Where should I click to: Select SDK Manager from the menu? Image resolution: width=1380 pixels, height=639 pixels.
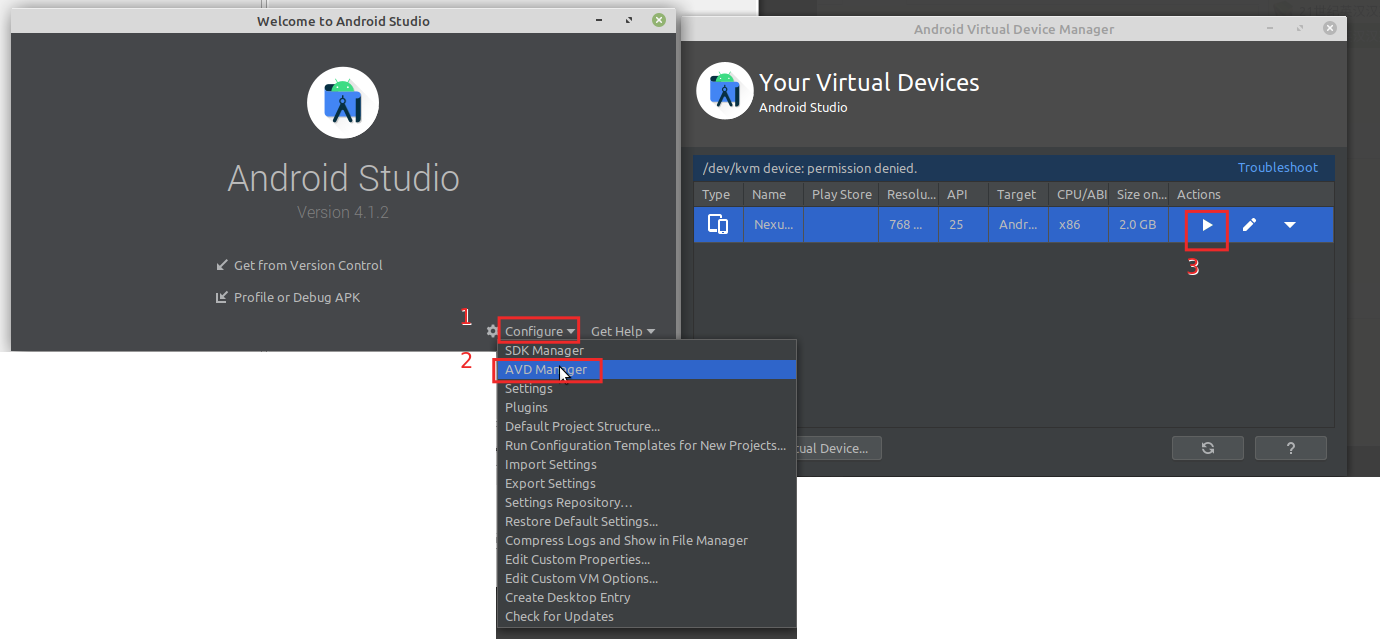pos(647,351)
